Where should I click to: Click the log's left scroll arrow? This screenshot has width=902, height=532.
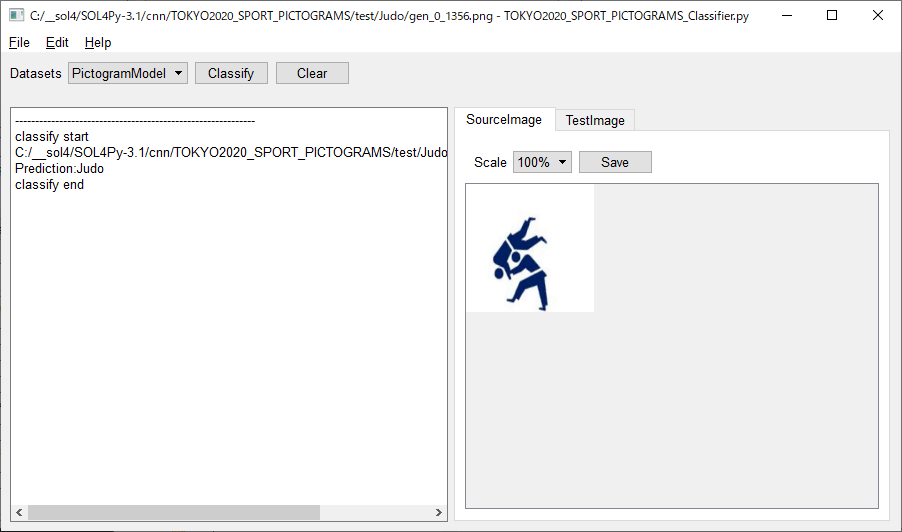click(x=19, y=512)
